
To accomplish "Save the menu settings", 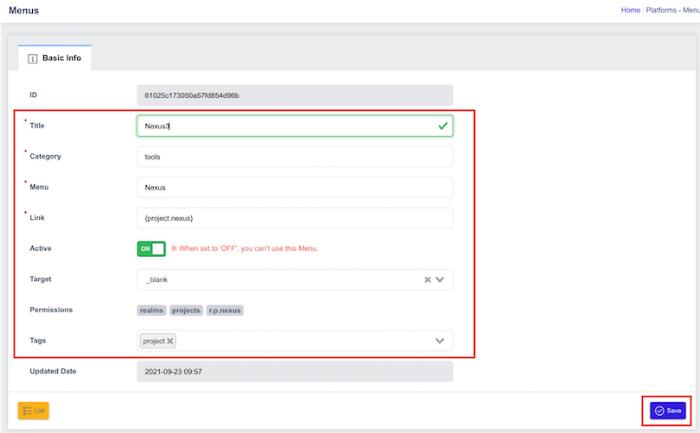I will [x=667, y=411].
